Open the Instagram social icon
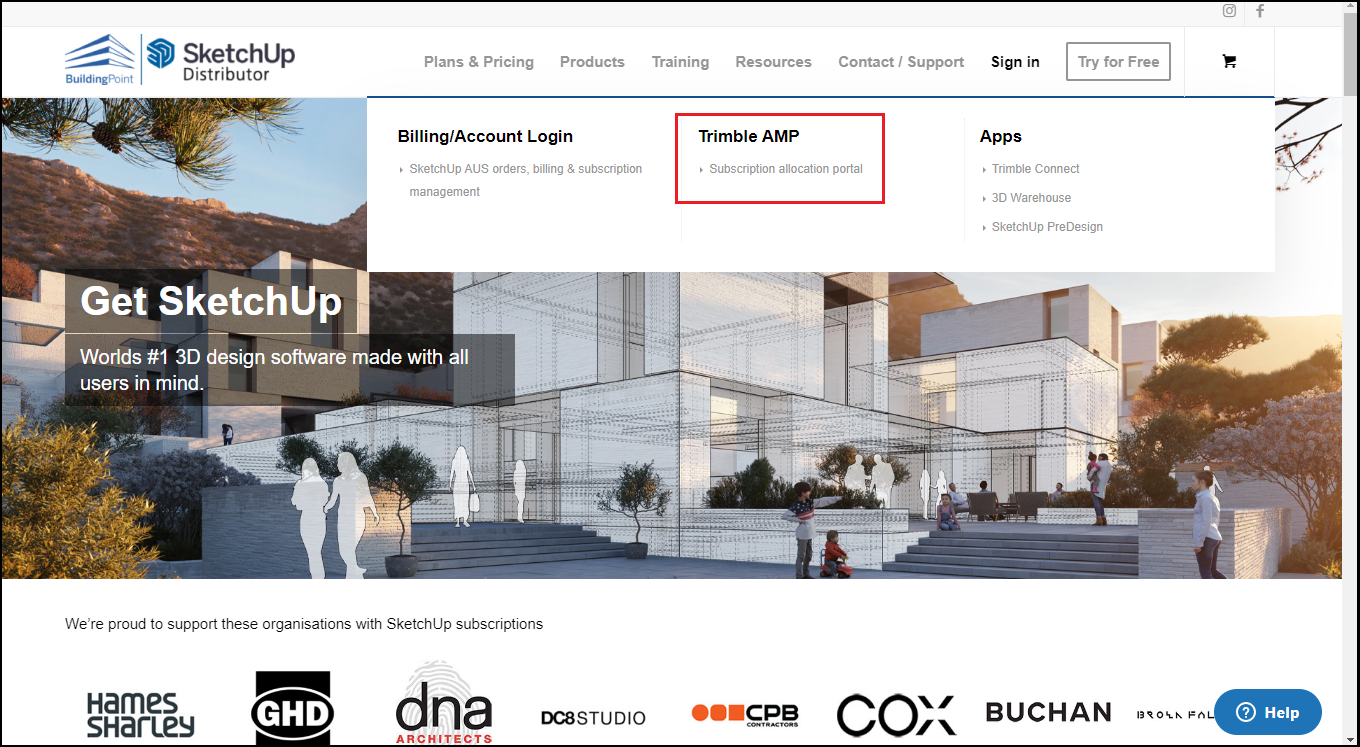The height and width of the screenshot is (747, 1360). (1229, 11)
